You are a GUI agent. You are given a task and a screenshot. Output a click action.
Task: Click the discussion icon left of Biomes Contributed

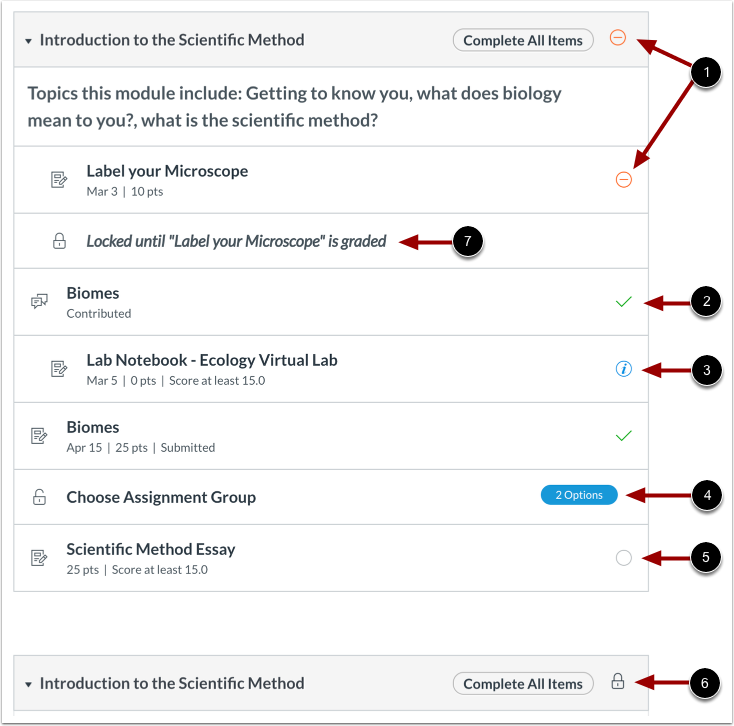point(39,301)
